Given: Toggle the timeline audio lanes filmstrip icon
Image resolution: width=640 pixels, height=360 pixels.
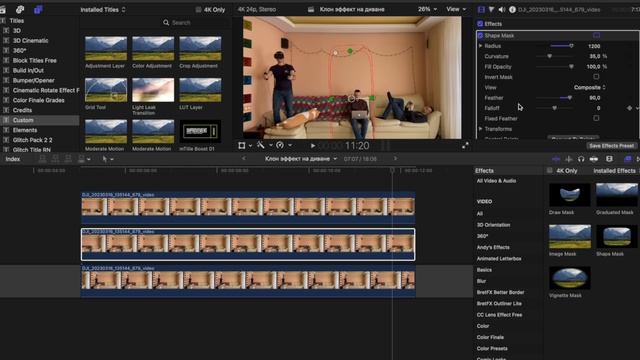Looking at the screenshot, I should point(609,159).
